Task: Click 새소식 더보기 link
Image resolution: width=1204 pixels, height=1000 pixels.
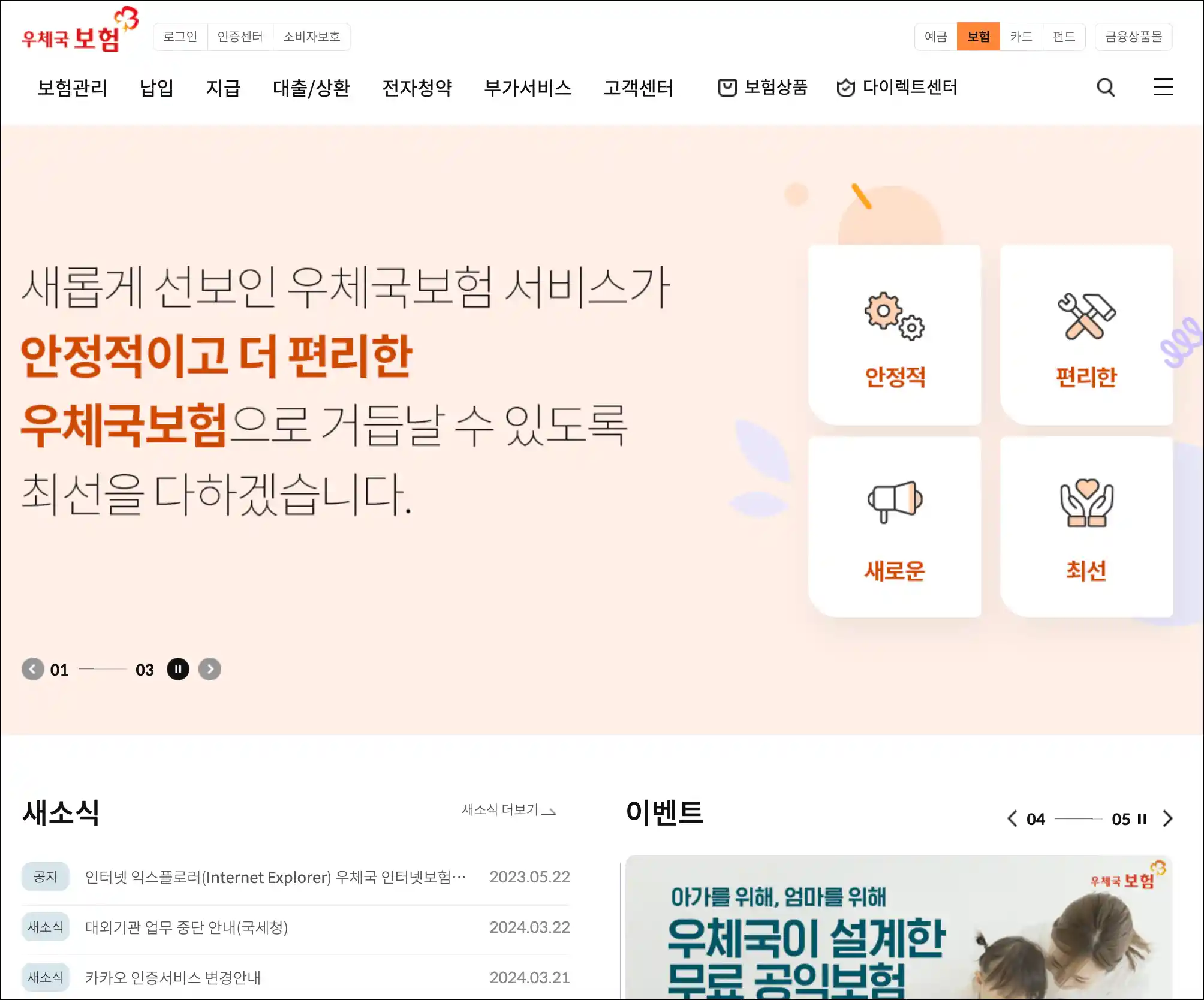Action: click(509, 810)
